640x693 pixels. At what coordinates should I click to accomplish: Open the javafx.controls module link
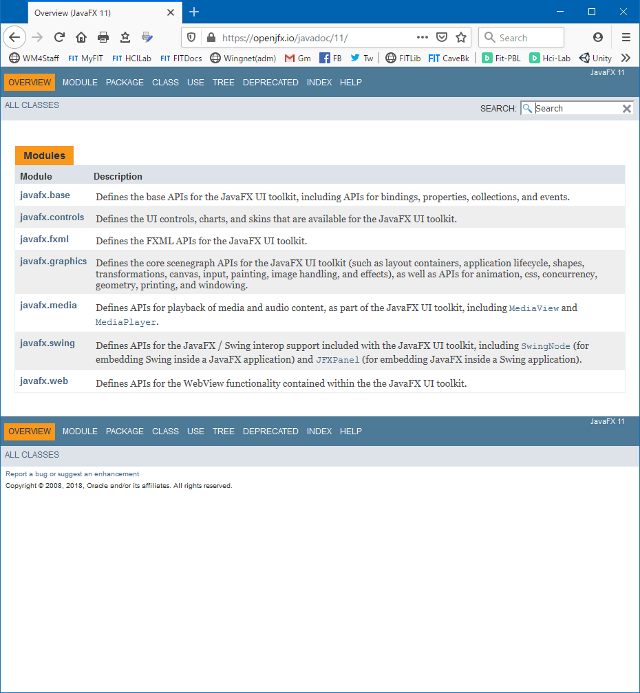52,217
